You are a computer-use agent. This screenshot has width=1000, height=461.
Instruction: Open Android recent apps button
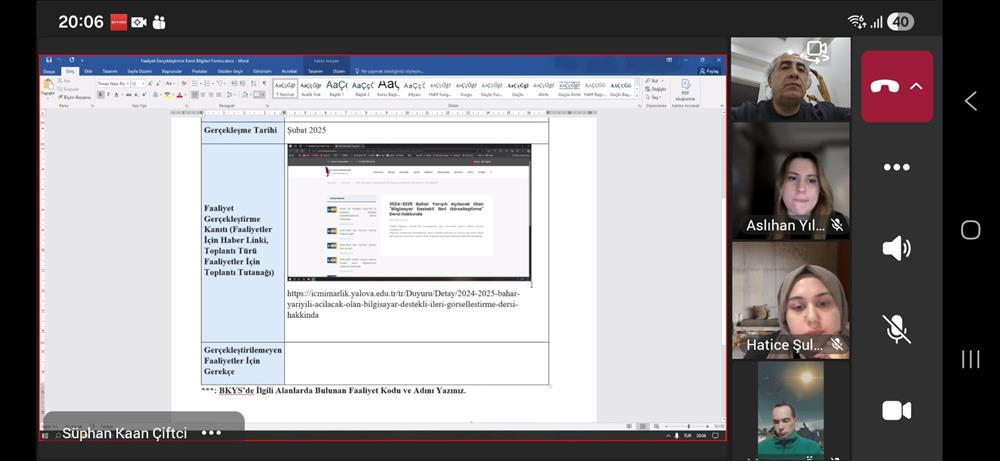970,359
